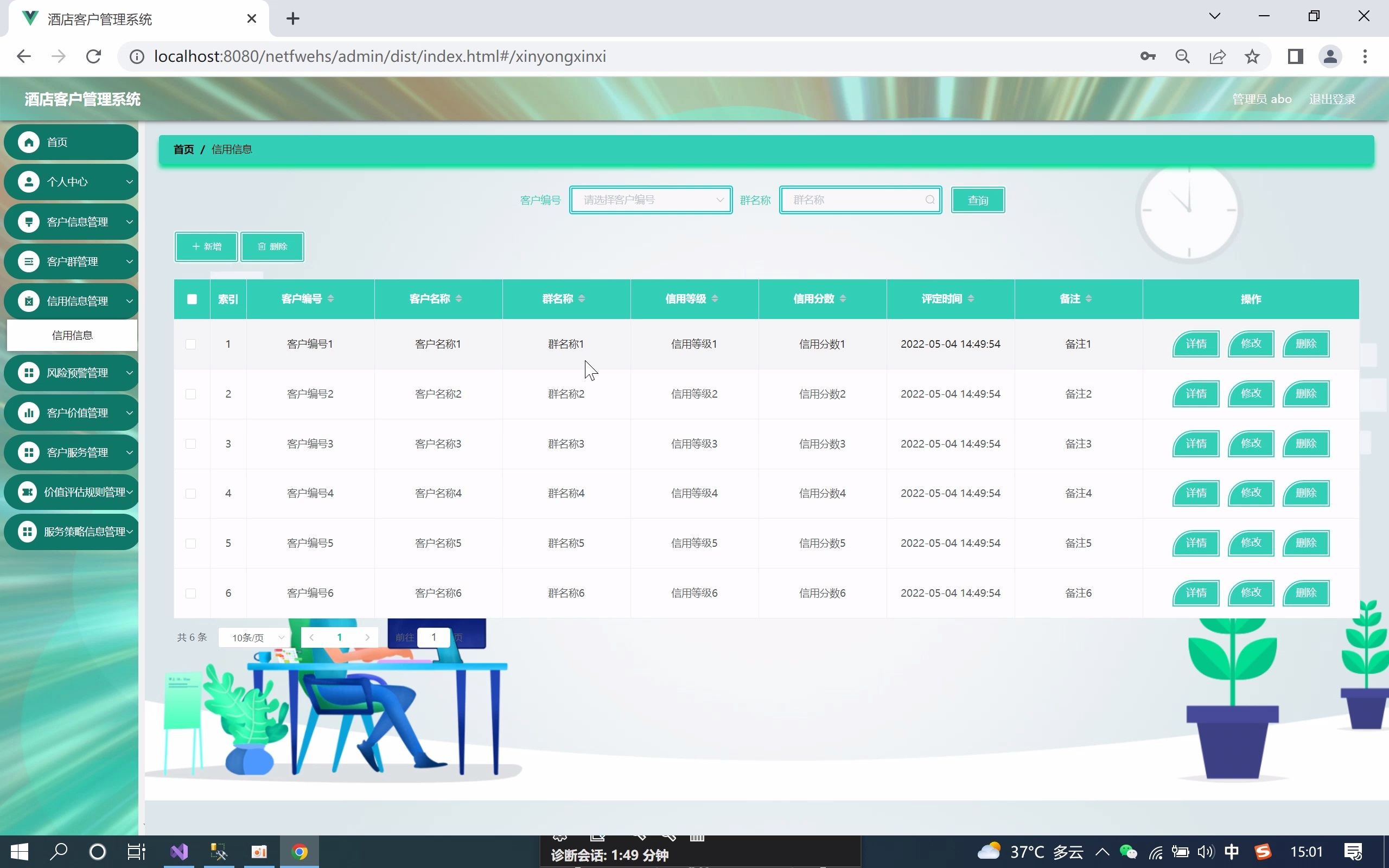The width and height of the screenshot is (1389, 868).
Task: Open 个人中心 personal center sidebar icon
Action: click(x=29, y=181)
